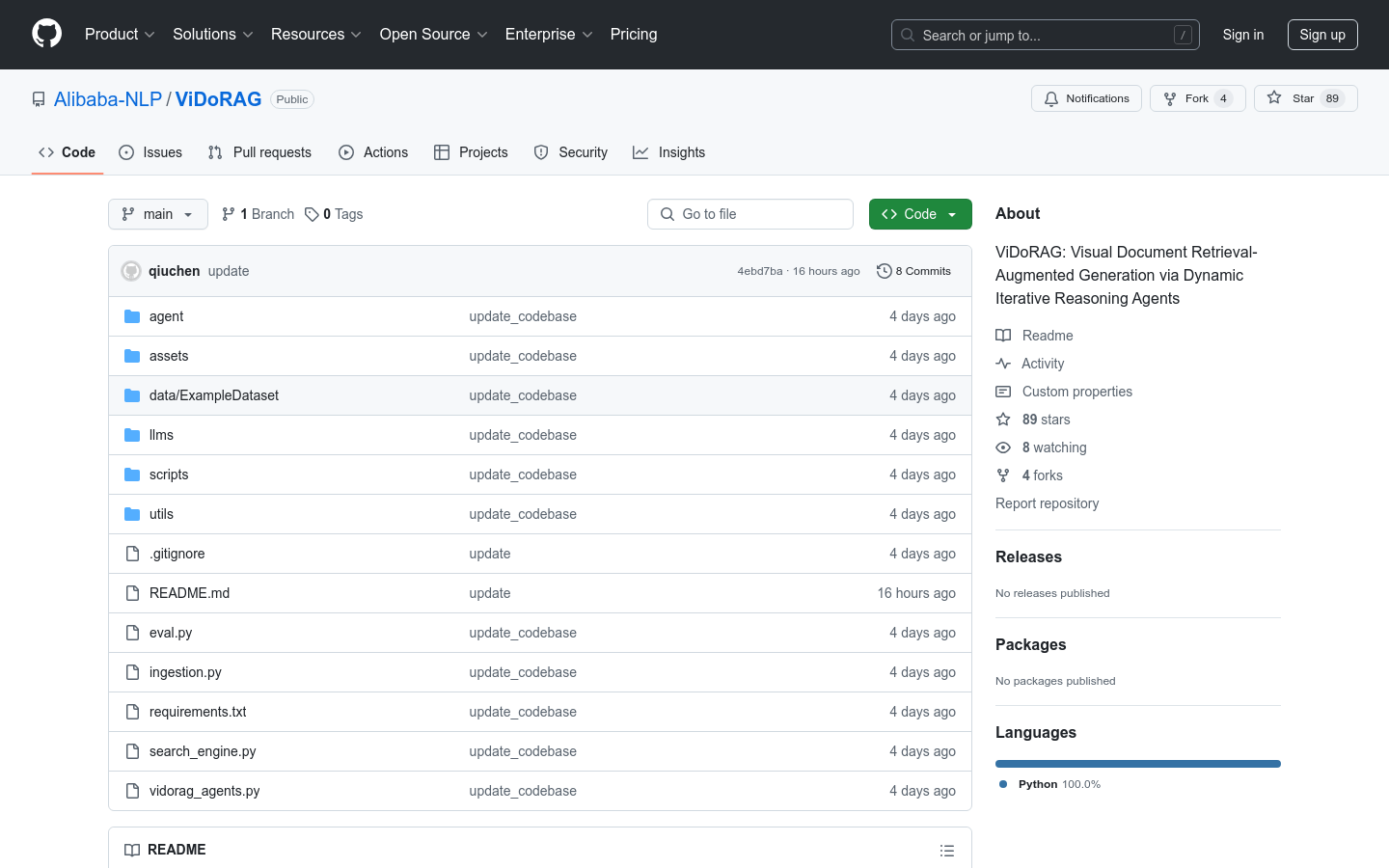Click the eval.py file icon
Viewport: 1389px width, 868px height.
[132, 633]
